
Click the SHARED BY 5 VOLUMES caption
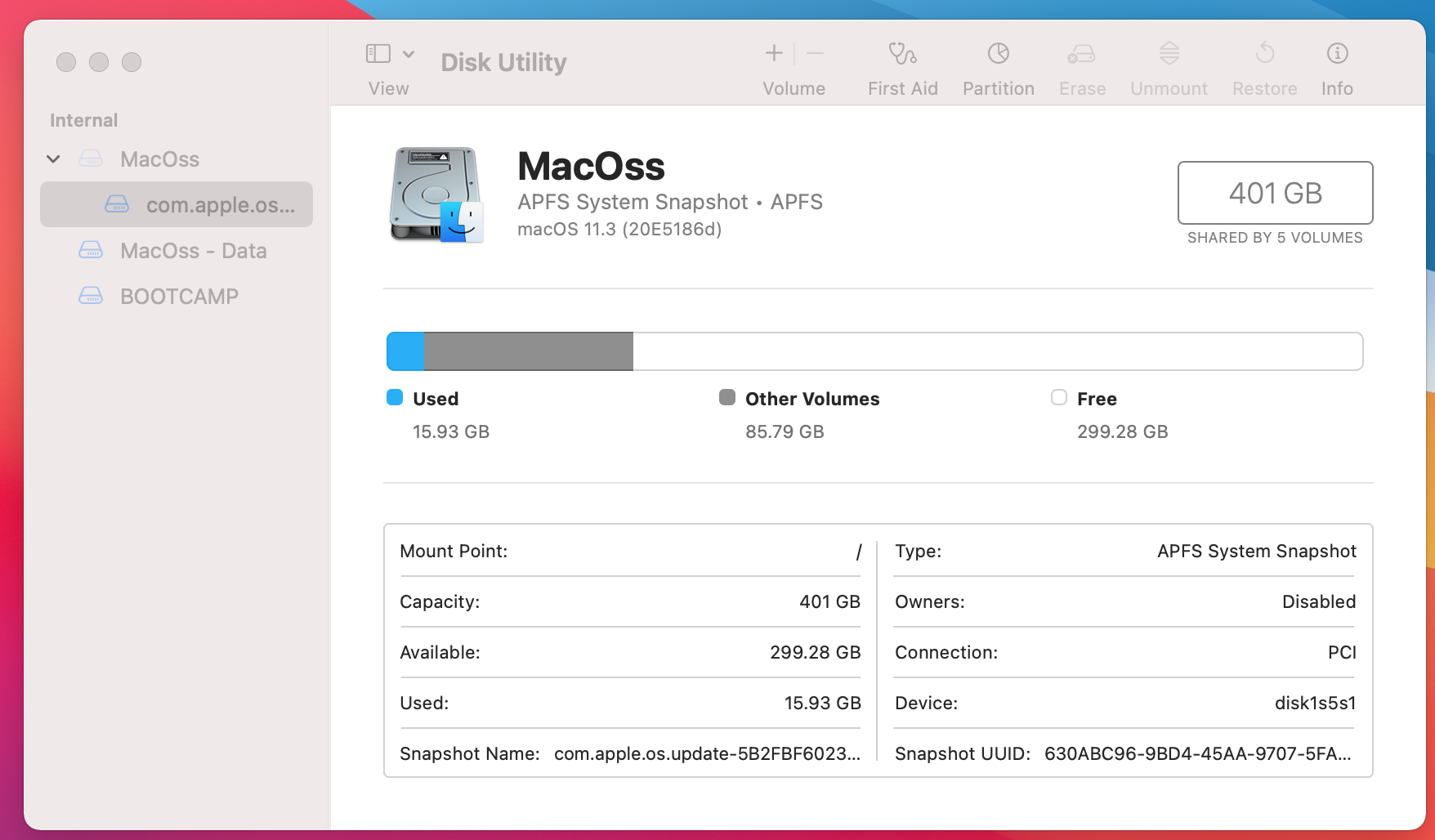coord(1275,238)
